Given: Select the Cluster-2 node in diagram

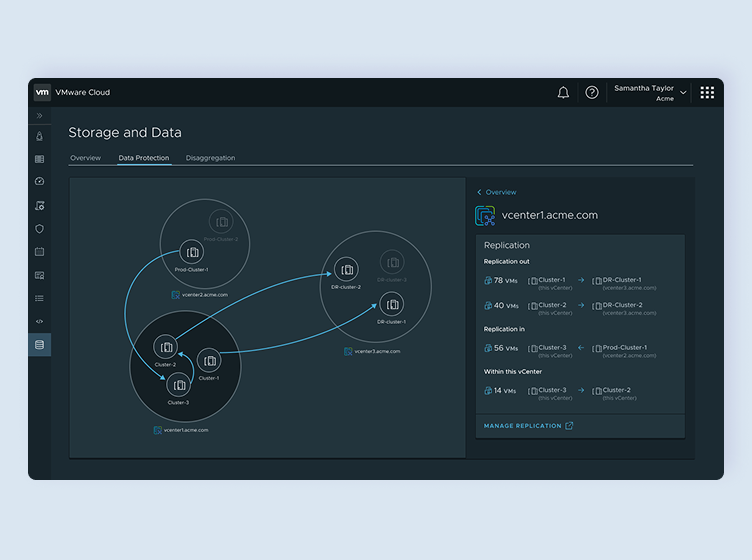Looking at the screenshot, I should pos(166,347).
